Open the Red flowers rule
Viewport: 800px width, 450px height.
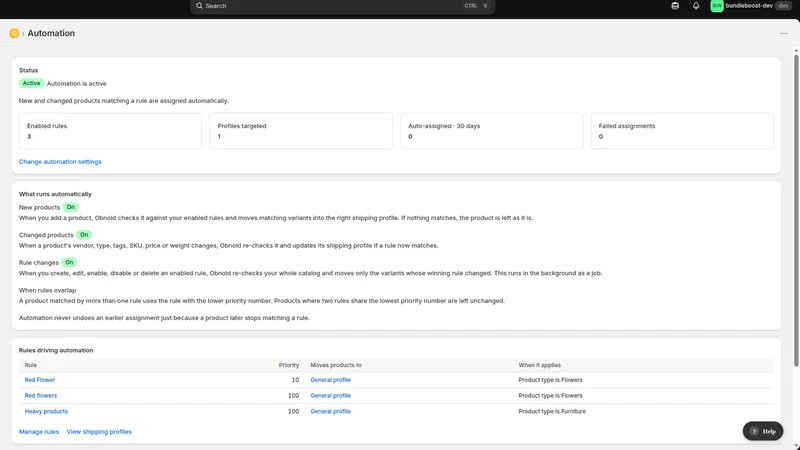coord(41,395)
